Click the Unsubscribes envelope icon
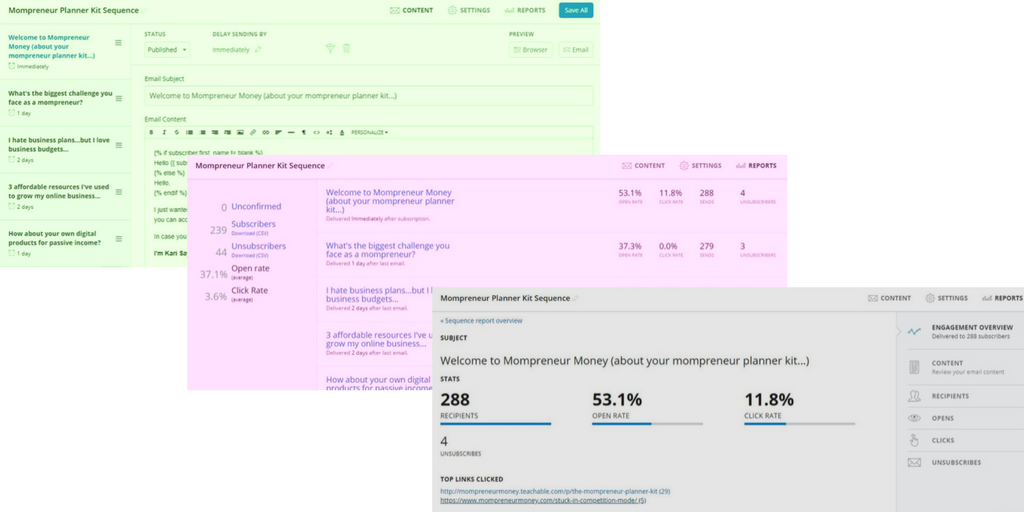The height and width of the screenshot is (512, 1024). pyautogui.click(x=914, y=462)
